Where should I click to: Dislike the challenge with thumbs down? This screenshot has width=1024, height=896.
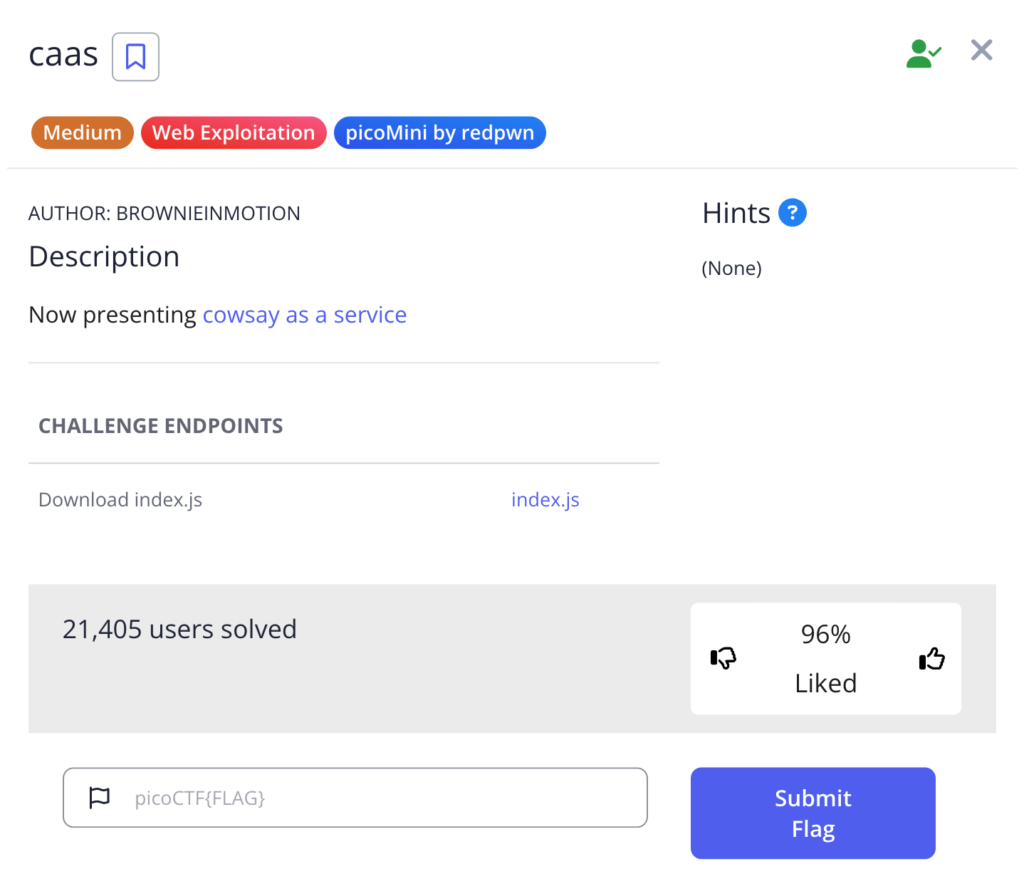click(723, 658)
